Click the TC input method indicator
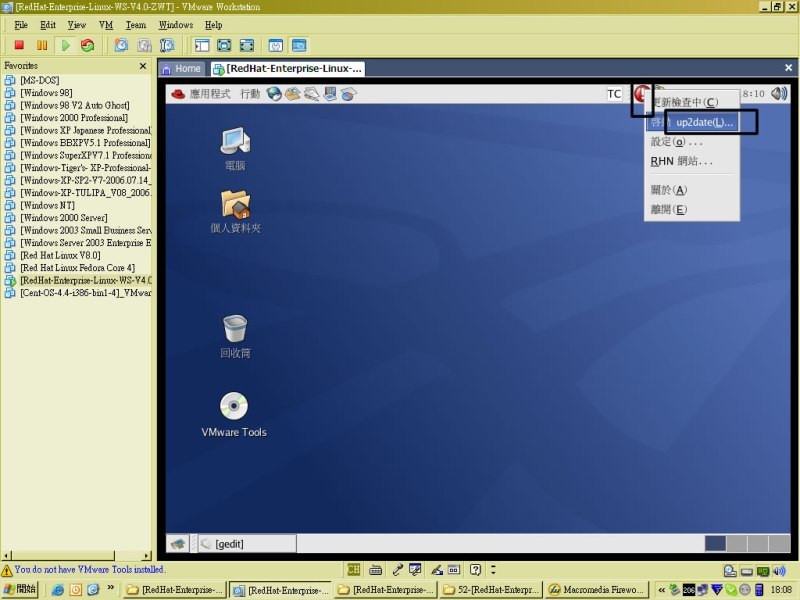This screenshot has height=600, width=800. coord(614,94)
